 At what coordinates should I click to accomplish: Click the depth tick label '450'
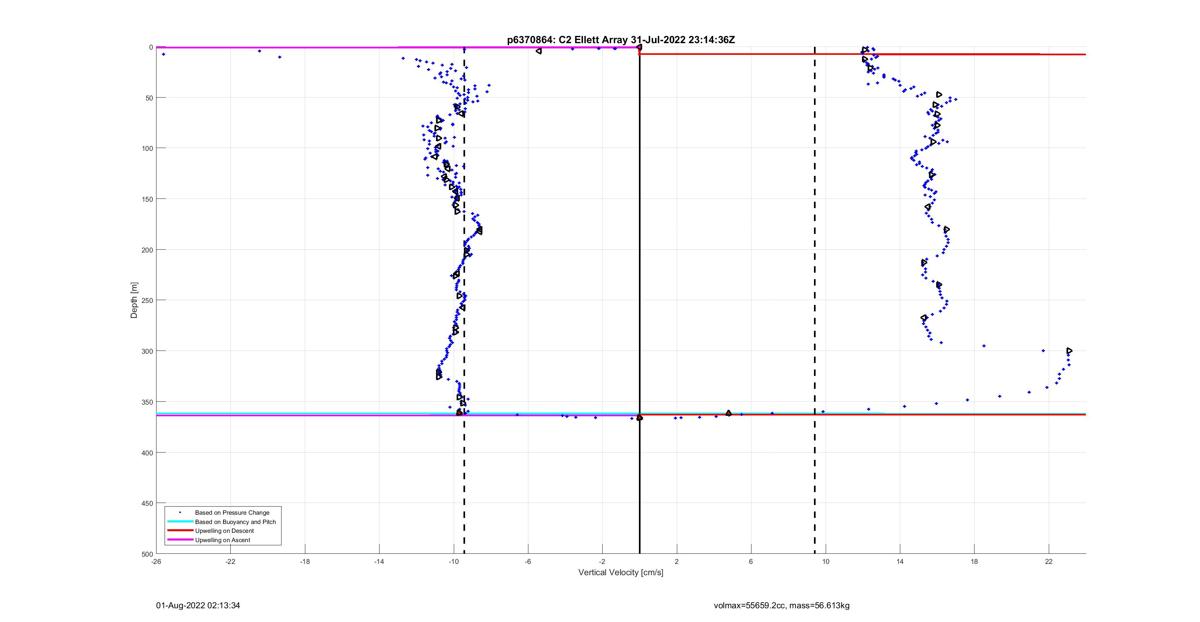tap(146, 503)
